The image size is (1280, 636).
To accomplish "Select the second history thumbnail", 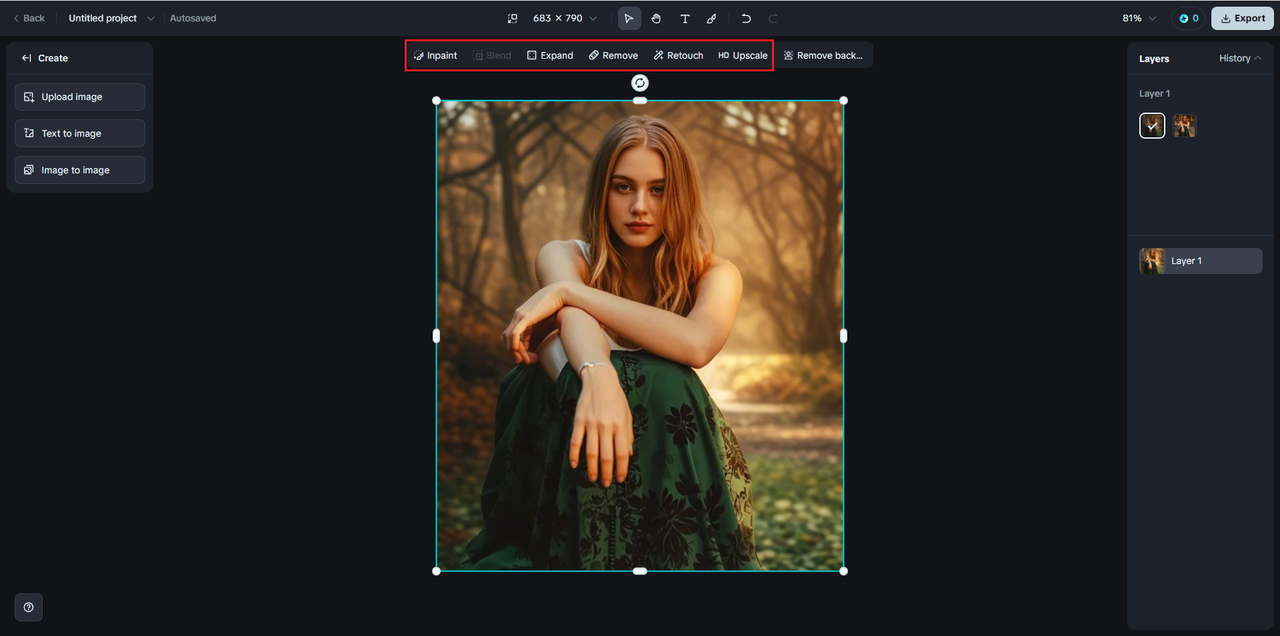I will [1185, 125].
